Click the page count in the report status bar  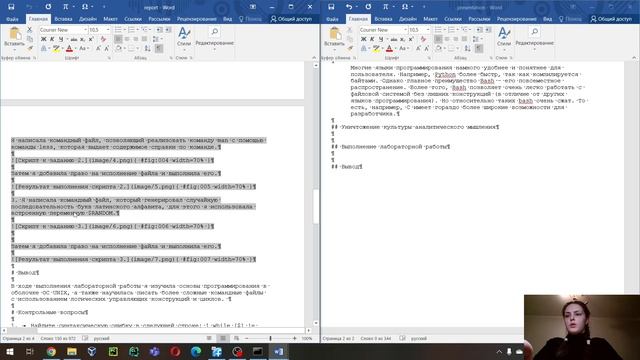(x=18, y=338)
